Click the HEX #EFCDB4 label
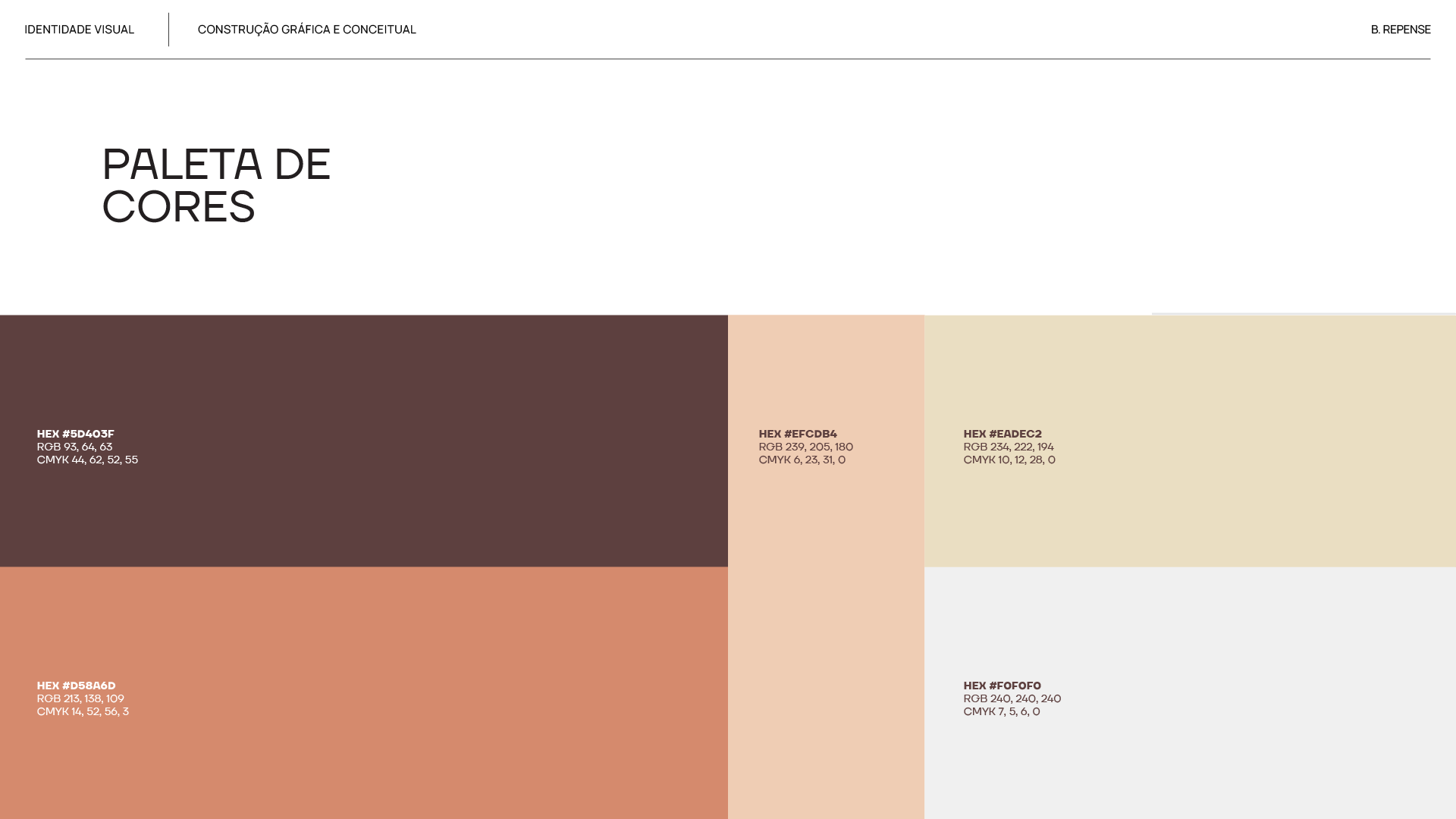This screenshot has width=1456, height=819. tap(798, 434)
